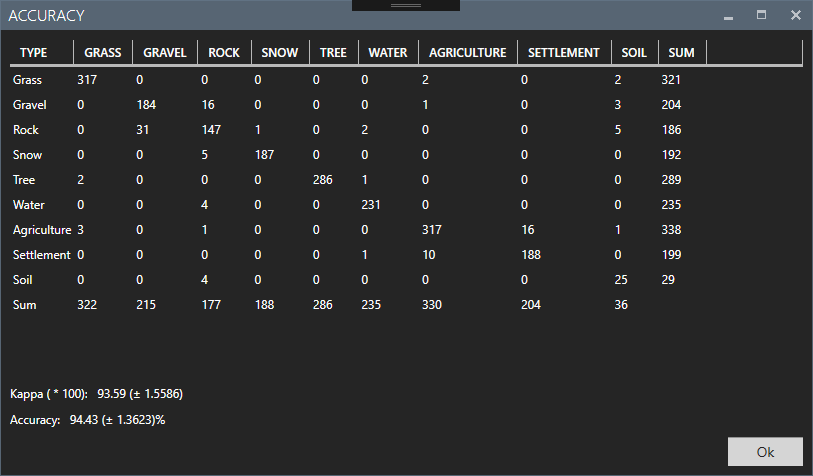813x476 pixels.
Task: Select the Water row label
Action: tap(29, 205)
